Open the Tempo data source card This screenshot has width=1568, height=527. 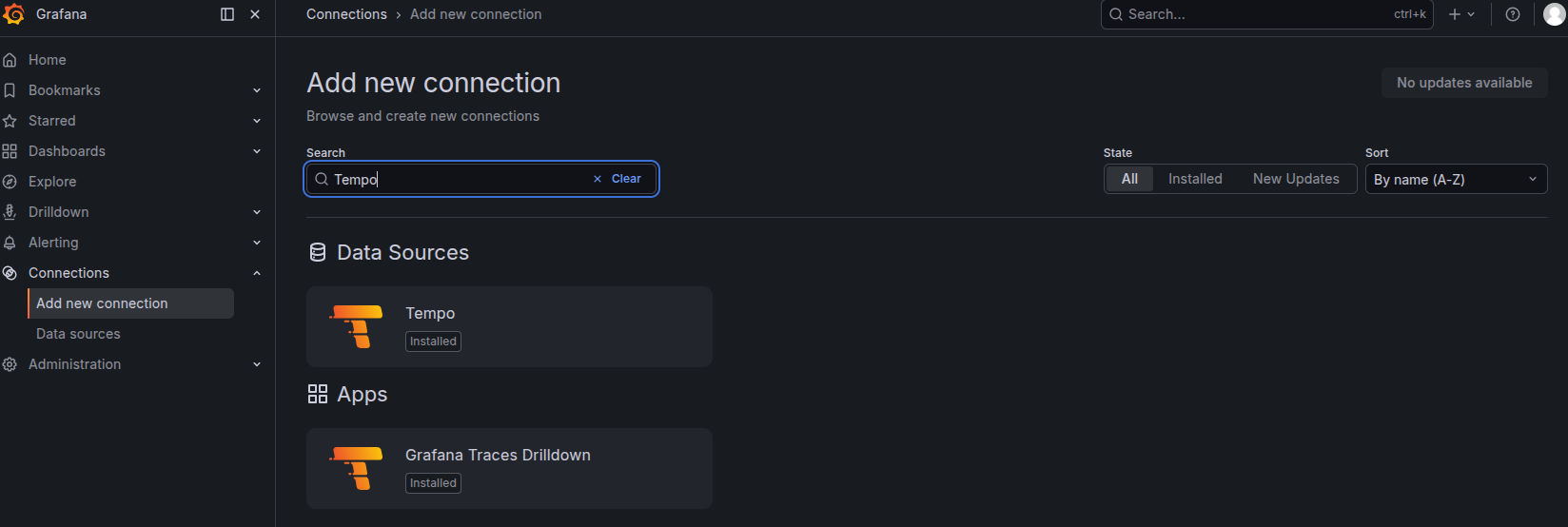(509, 326)
